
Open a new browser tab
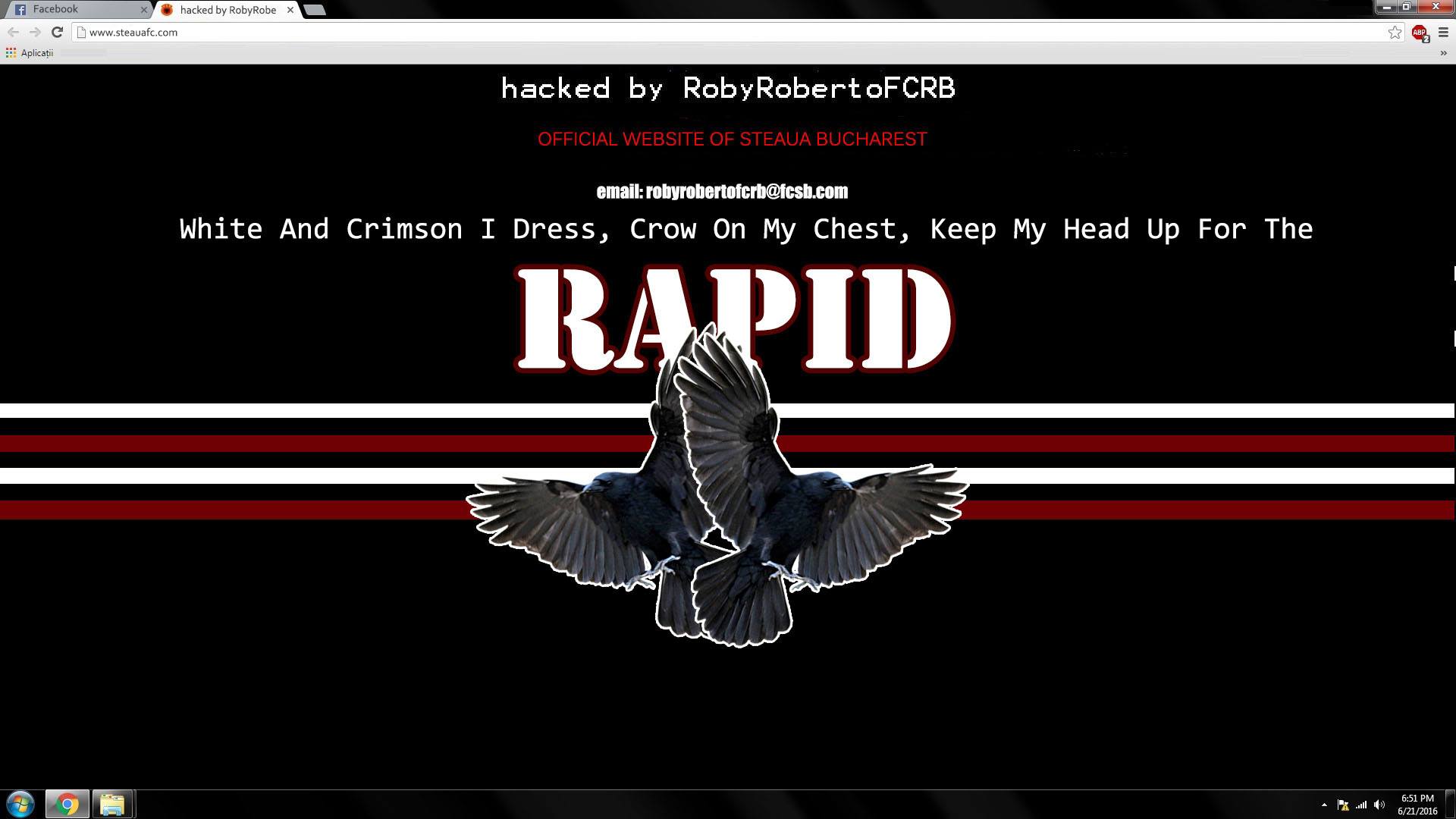314,10
